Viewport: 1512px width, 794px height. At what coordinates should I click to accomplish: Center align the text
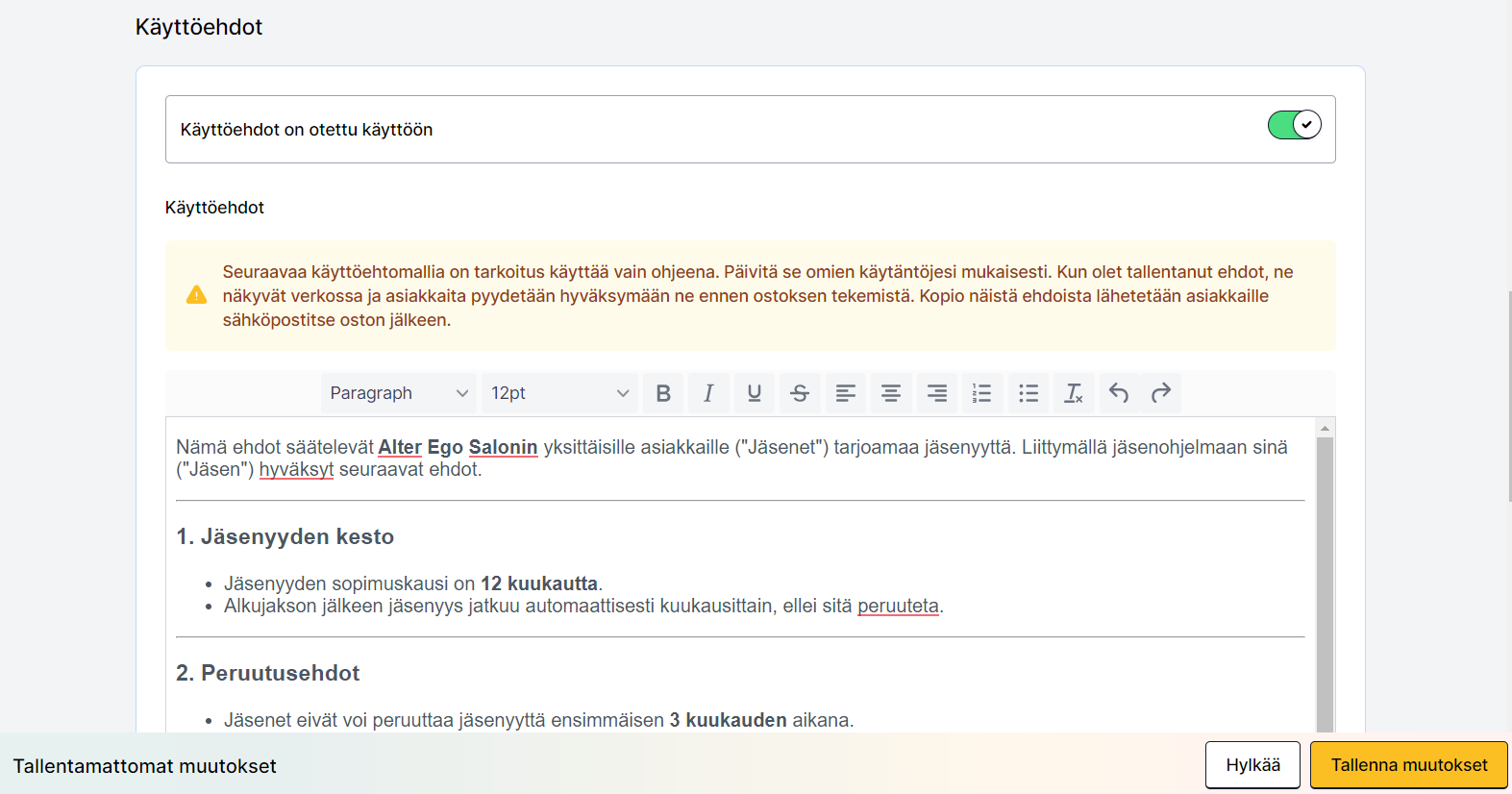(x=891, y=393)
